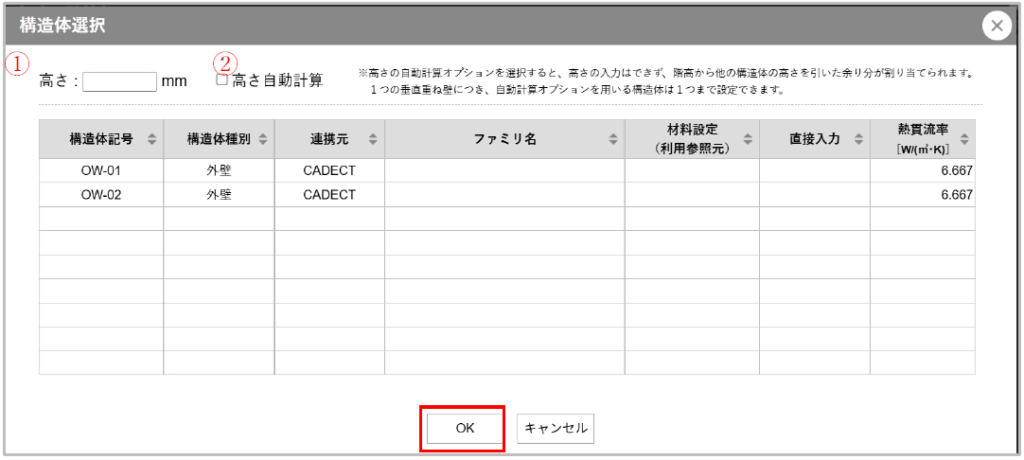Click sort arrows for 材料設定 column
The height and width of the screenshot is (460, 1024).
(x=747, y=139)
